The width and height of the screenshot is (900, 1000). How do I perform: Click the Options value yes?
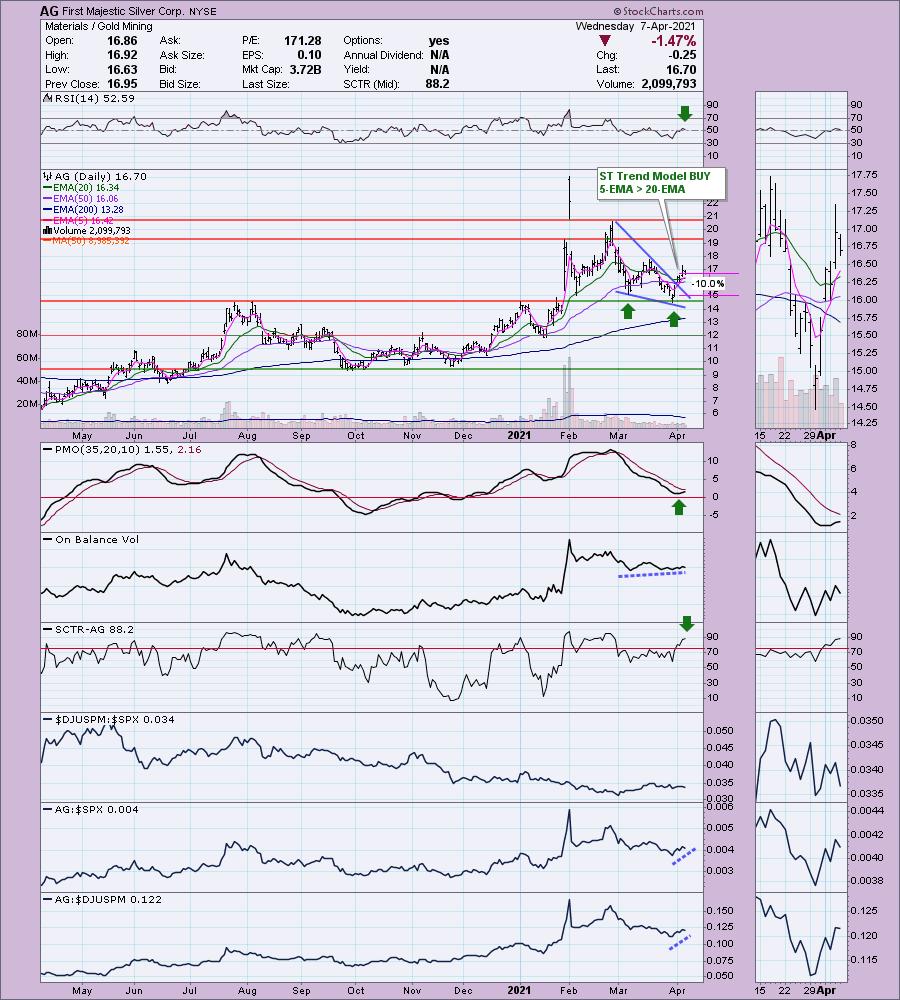click(439, 40)
